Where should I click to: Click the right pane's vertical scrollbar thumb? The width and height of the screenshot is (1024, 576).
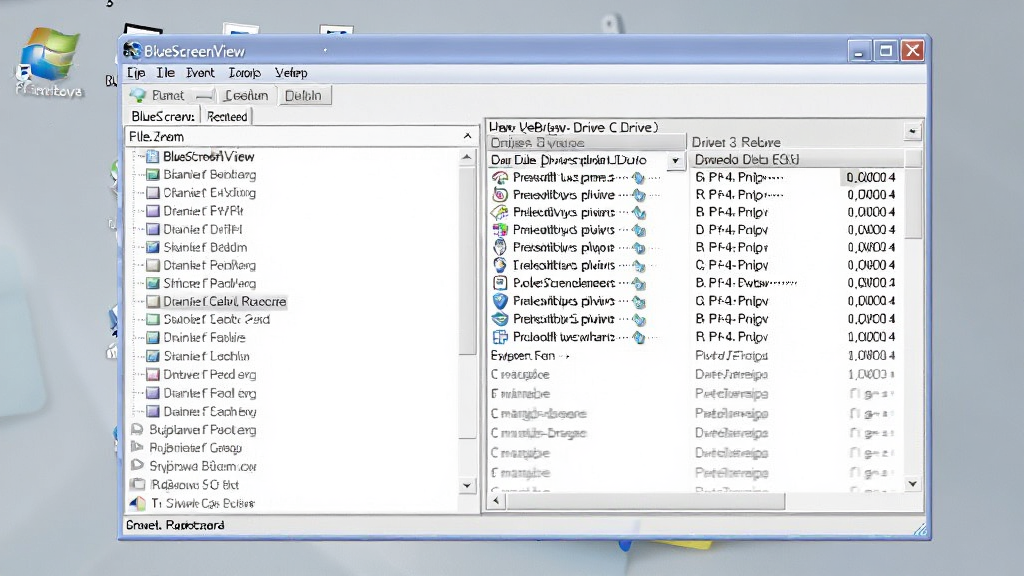(x=914, y=202)
